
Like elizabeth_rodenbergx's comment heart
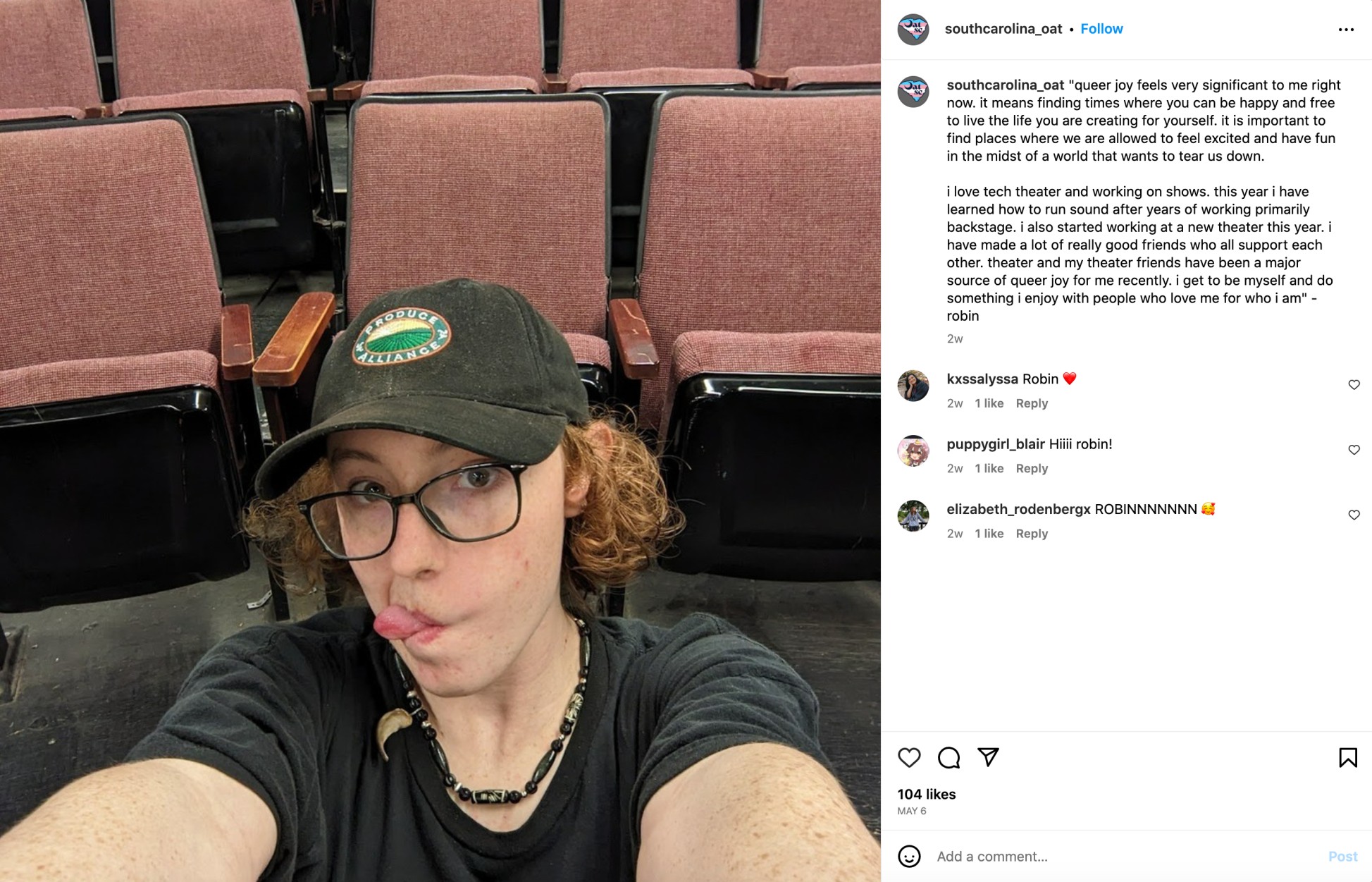[1354, 515]
